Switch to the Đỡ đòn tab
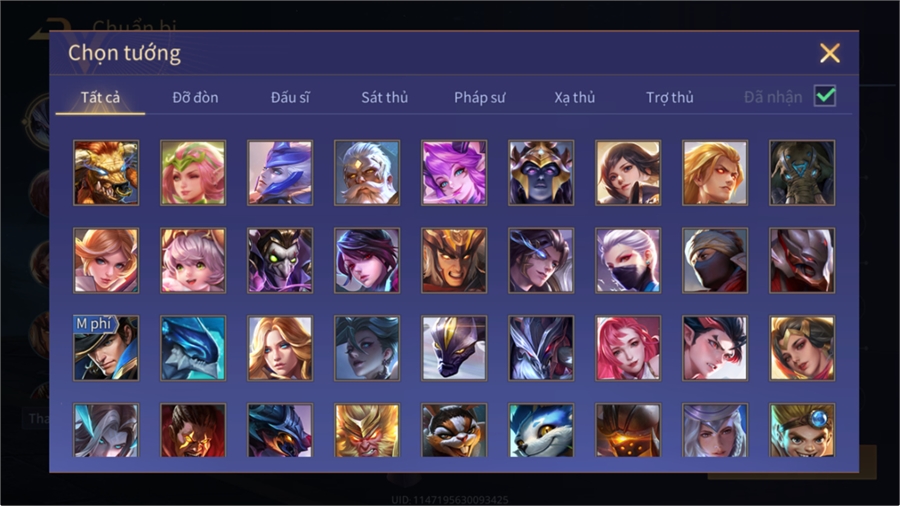The height and width of the screenshot is (506, 900). pyautogui.click(x=195, y=98)
